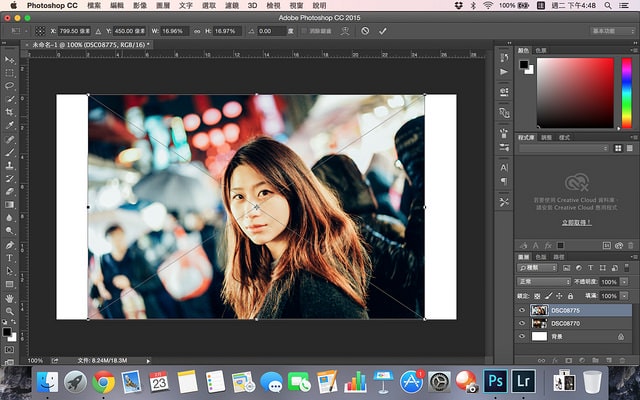Select the Move tool
Viewport: 640px width, 400px height.
[10, 60]
